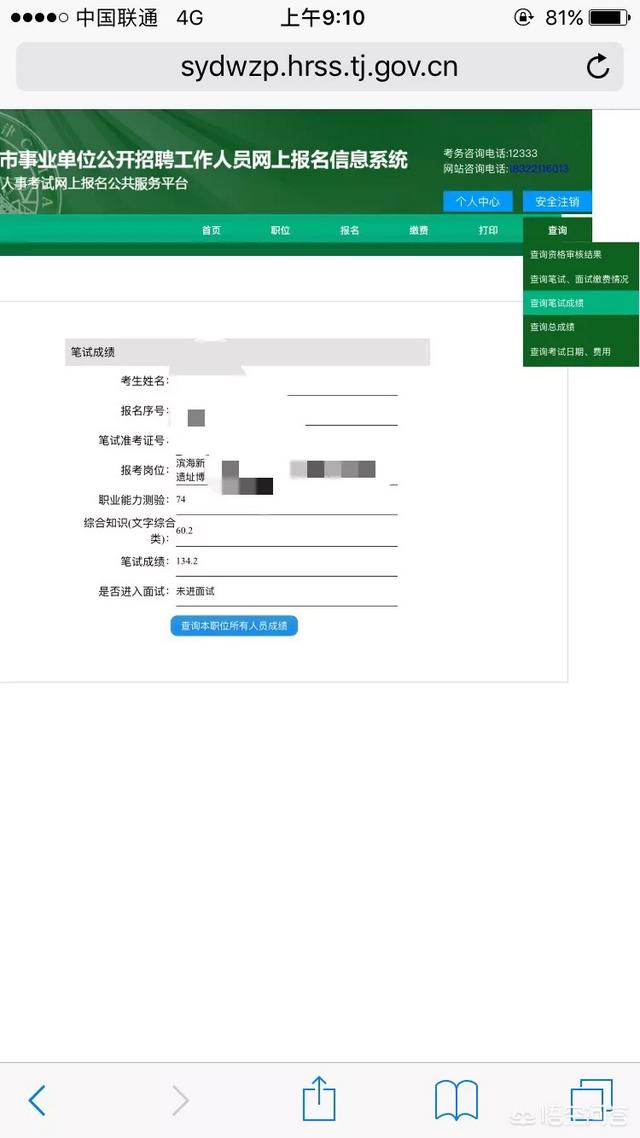Screen dimensions: 640x1138
Task: Click the 个人中心 button
Action: [x=477, y=201]
